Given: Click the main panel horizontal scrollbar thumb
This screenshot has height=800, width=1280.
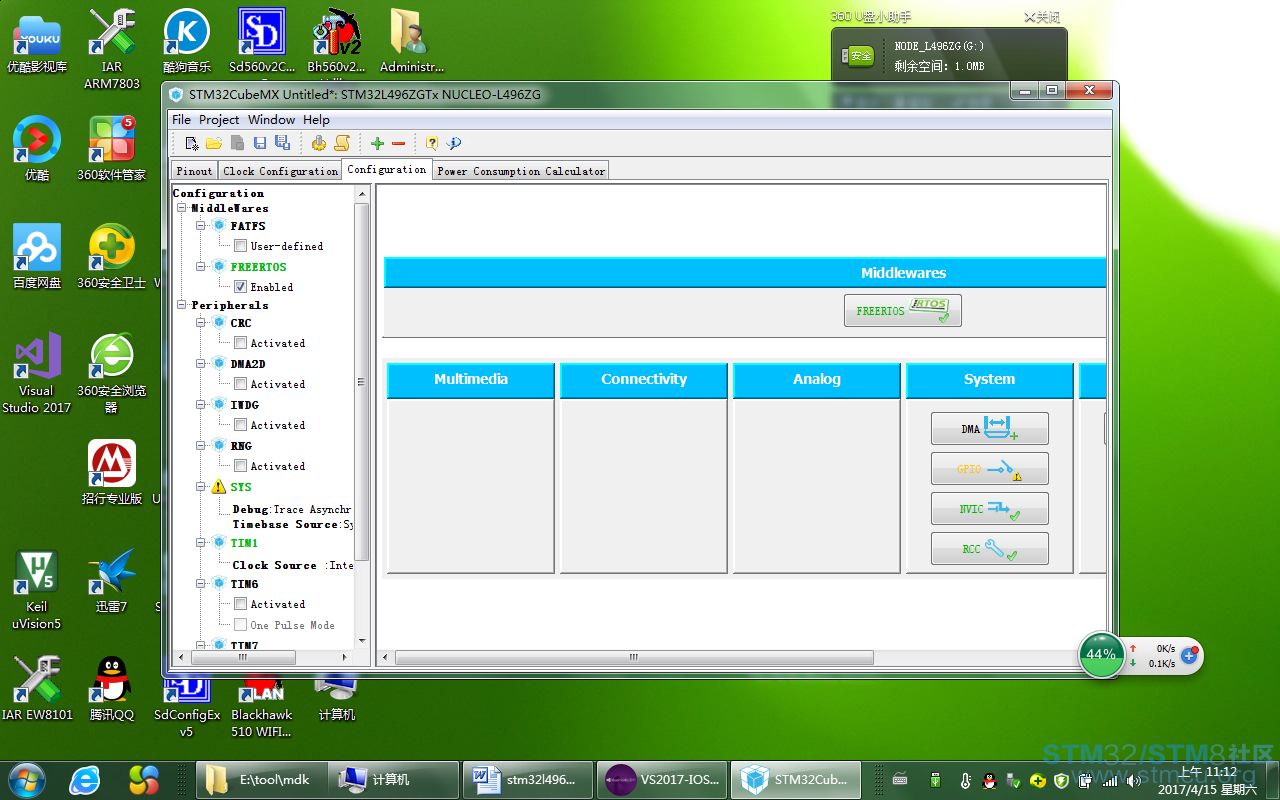Looking at the screenshot, I should click(634, 657).
